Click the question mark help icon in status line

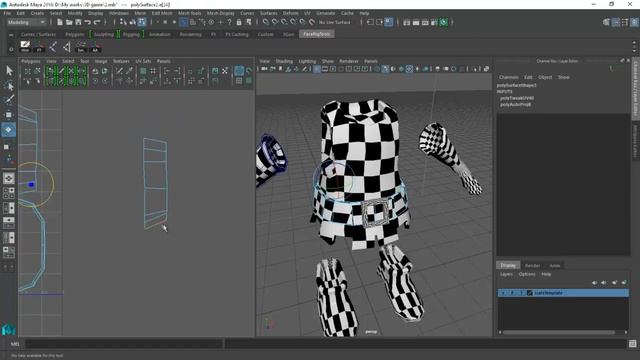pos(229,22)
